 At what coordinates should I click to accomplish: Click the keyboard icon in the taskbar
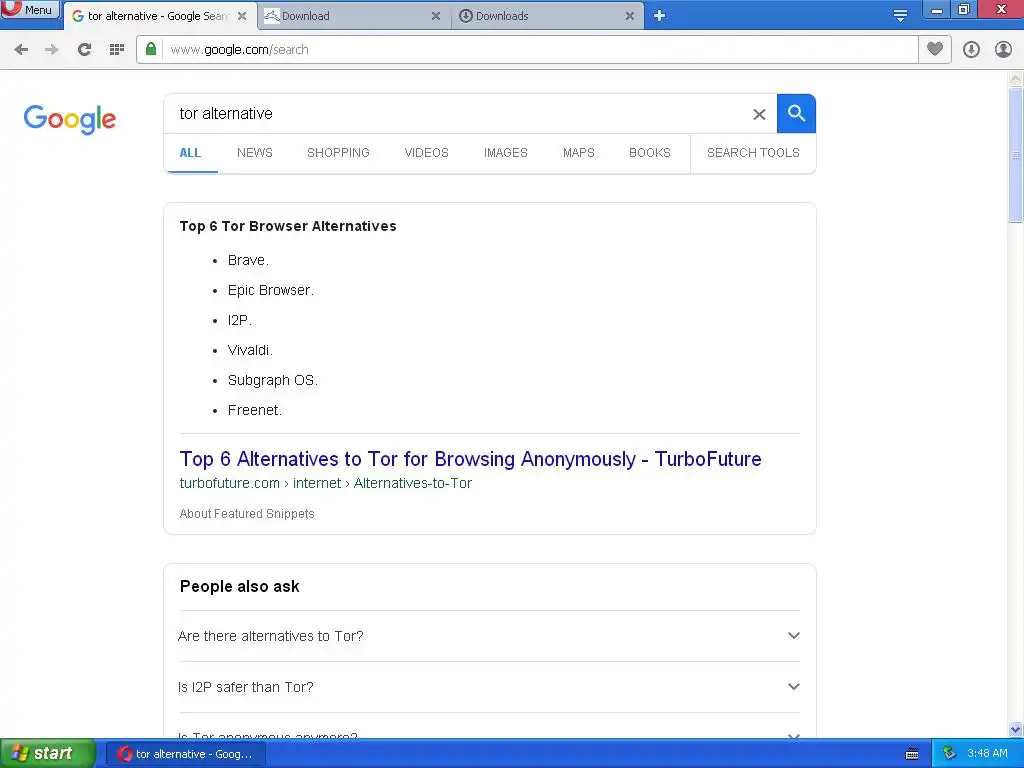click(x=912, y=754)
